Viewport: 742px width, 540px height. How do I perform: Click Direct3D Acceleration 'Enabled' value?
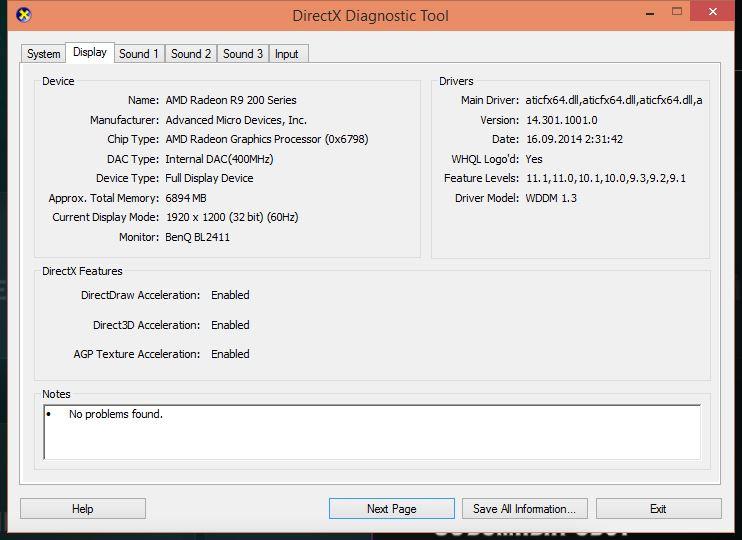(x=230, y=325)
